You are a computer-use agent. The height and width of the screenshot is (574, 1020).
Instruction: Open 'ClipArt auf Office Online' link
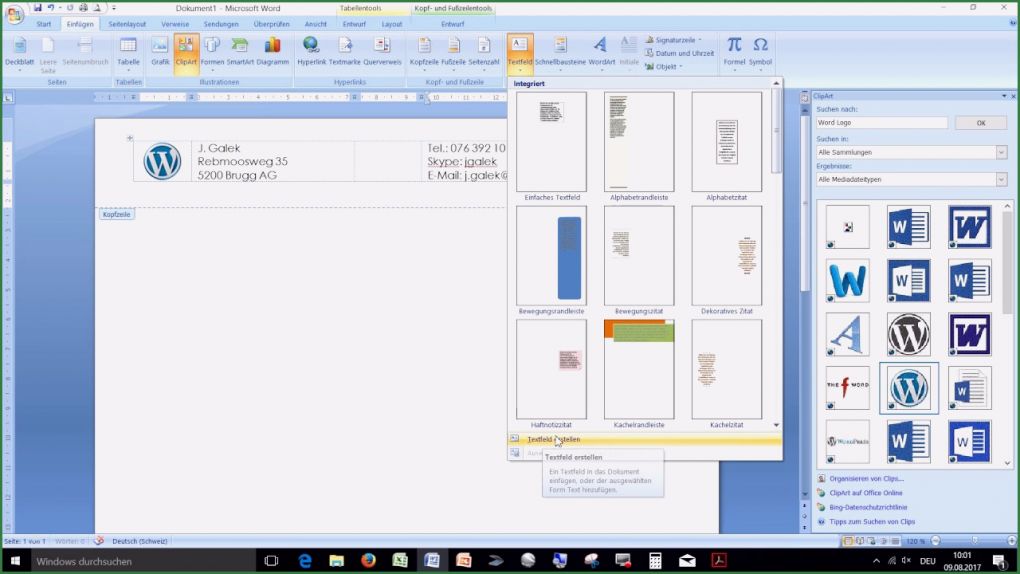[x=865, y=493]
